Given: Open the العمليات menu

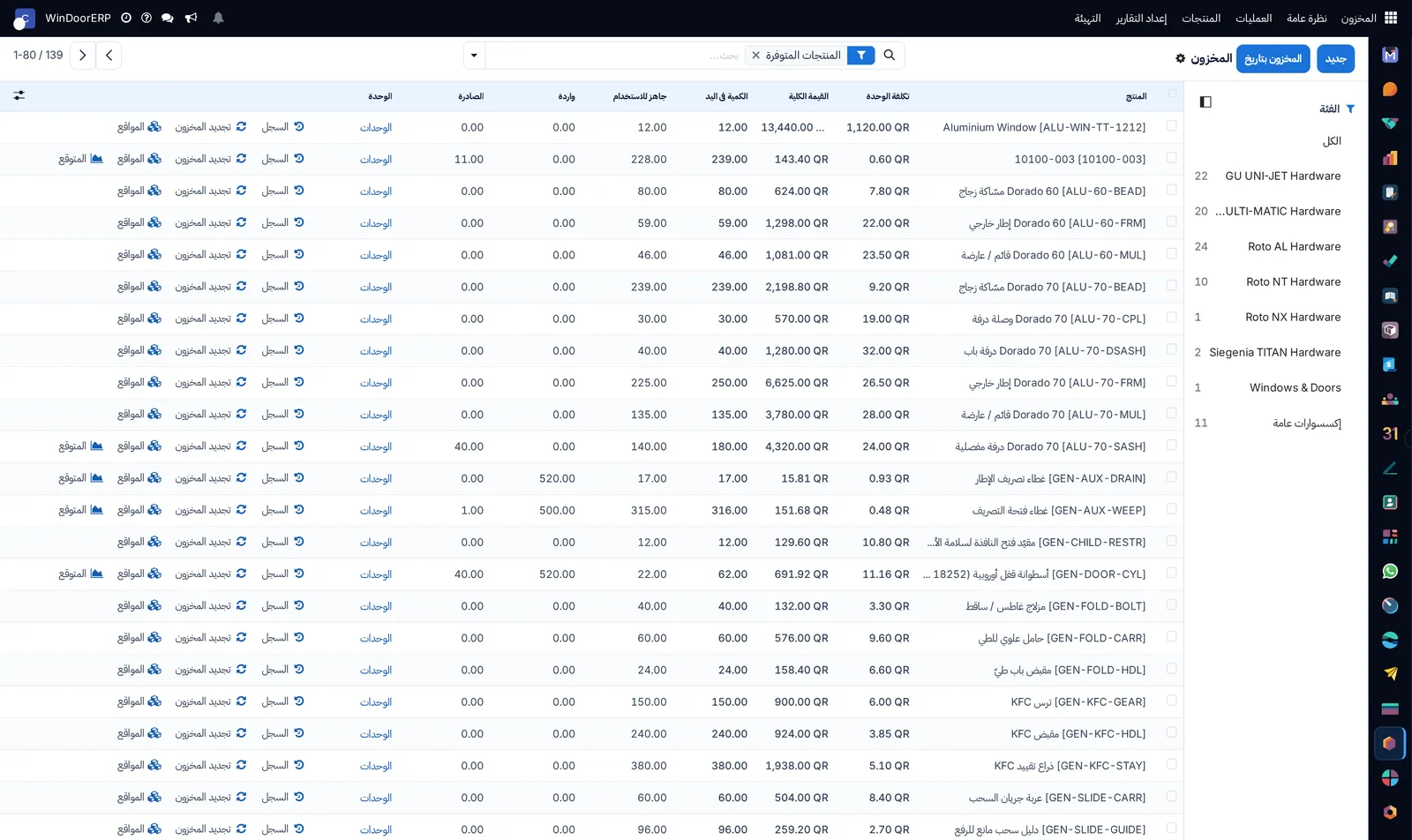Looking at the screenshot, I should [1253, 19].
